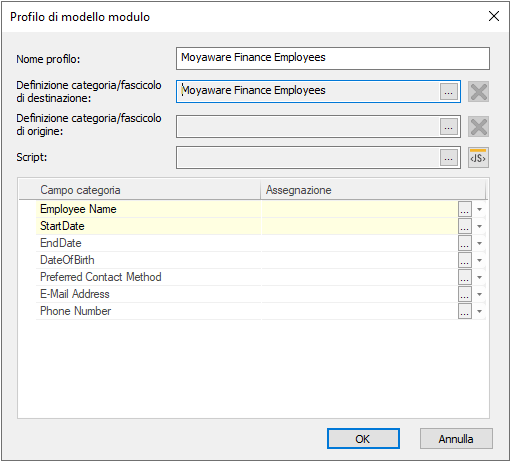Expand assignment dropdown for EndDate
The height and width of the screenshot is (462, 510).
point(479,243)
